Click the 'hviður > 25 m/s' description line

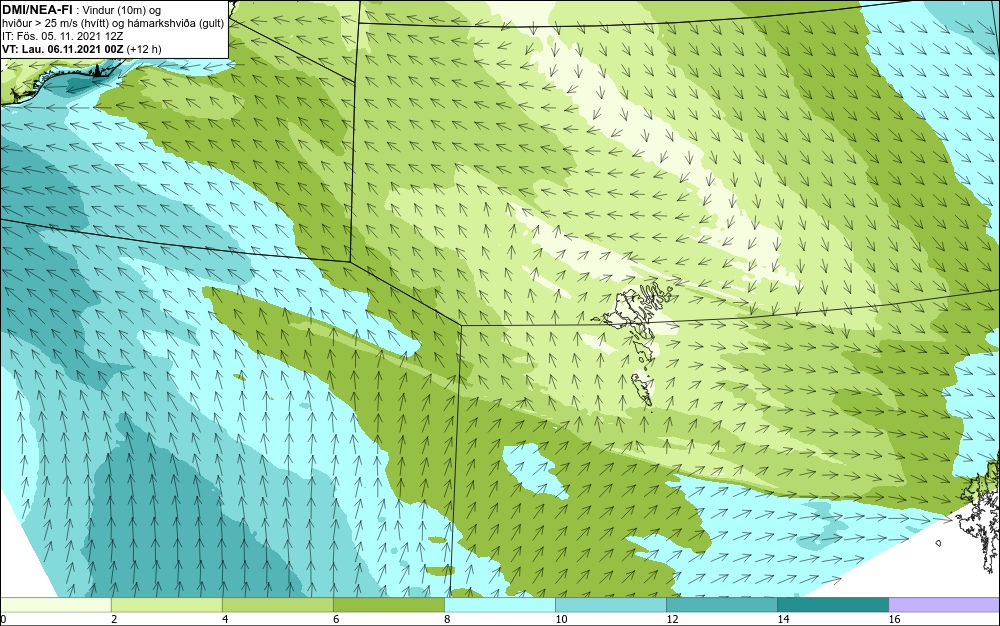click(x=113, y=24)
